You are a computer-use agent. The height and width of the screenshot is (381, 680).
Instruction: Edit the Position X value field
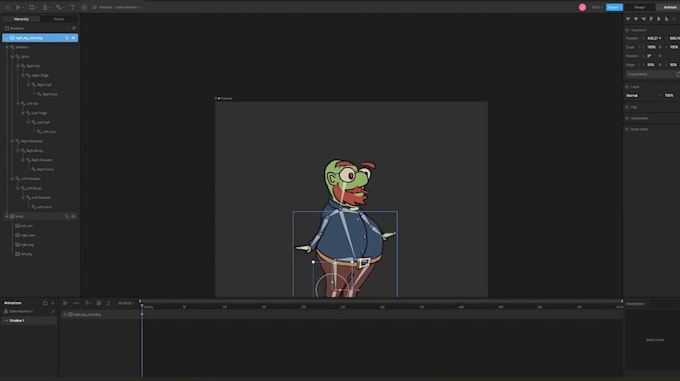[654, 38]
